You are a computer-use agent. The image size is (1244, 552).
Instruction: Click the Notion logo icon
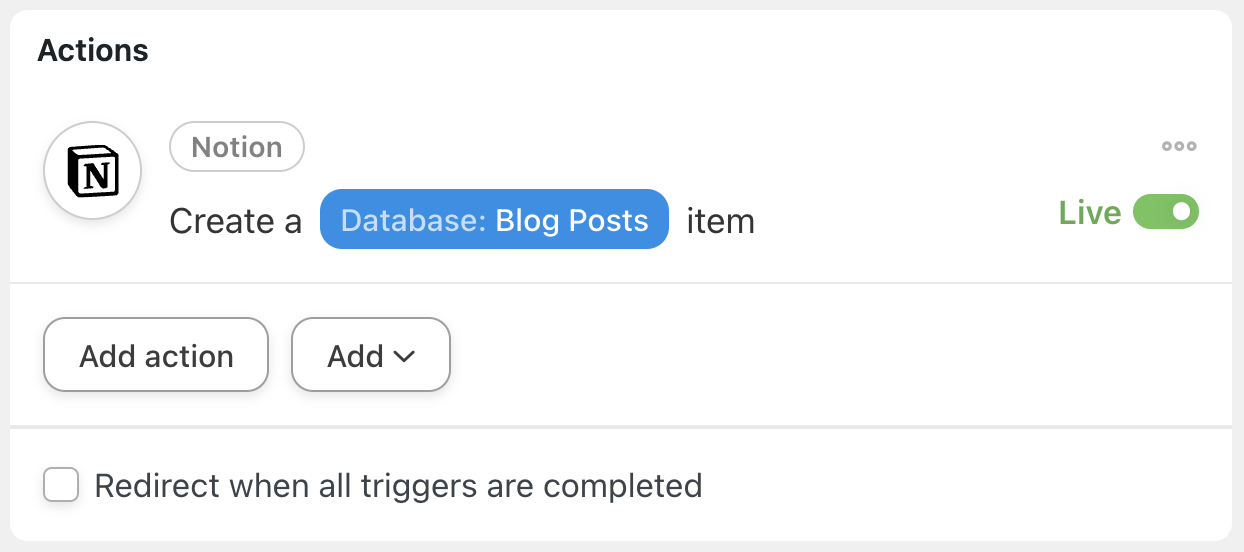[x=93, y=171]
